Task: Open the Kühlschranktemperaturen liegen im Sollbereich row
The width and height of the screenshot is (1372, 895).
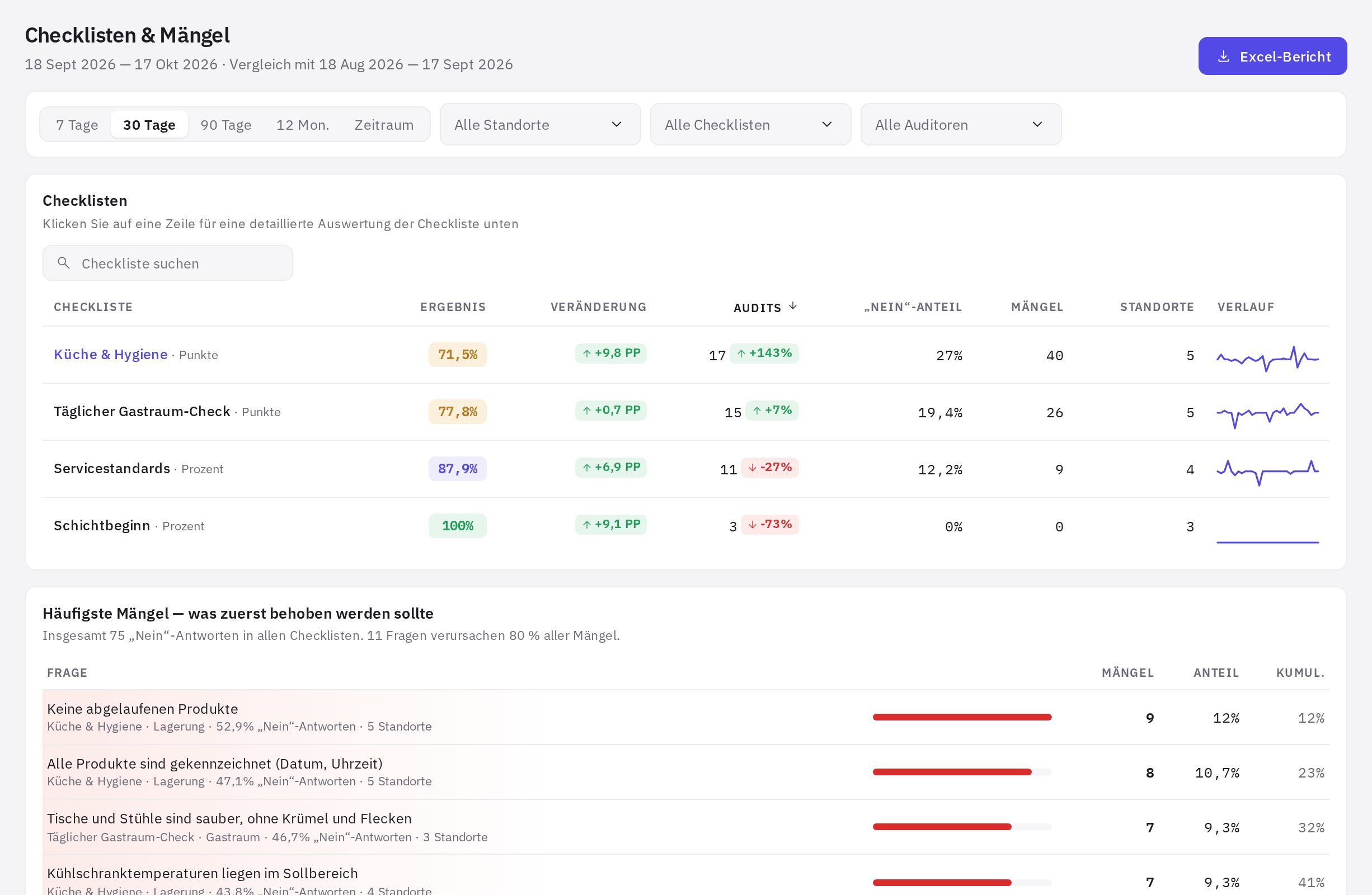Action: click(x=685, y=876)
